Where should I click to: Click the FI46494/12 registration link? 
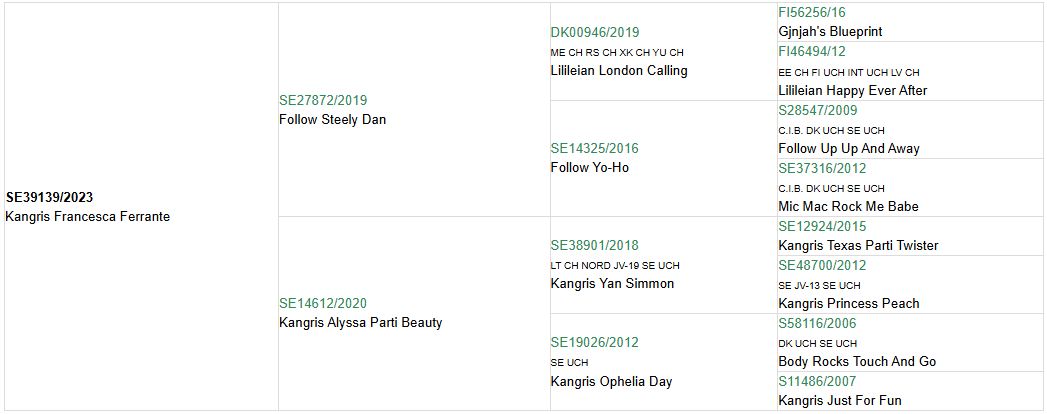(x=812, y=51)
